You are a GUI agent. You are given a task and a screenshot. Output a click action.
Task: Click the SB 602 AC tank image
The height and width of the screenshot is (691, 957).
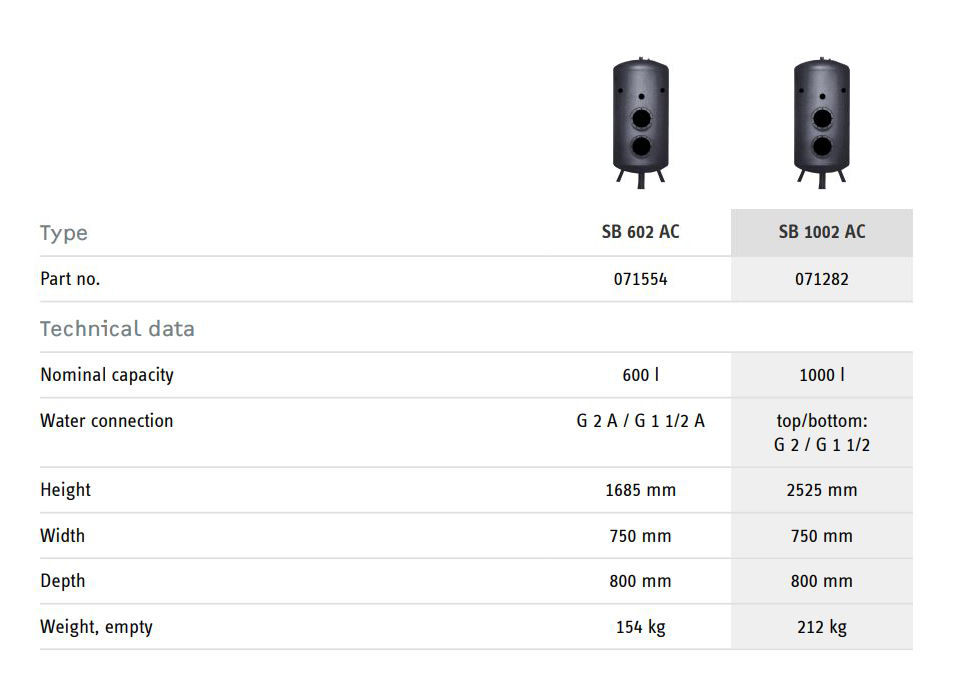640,122
